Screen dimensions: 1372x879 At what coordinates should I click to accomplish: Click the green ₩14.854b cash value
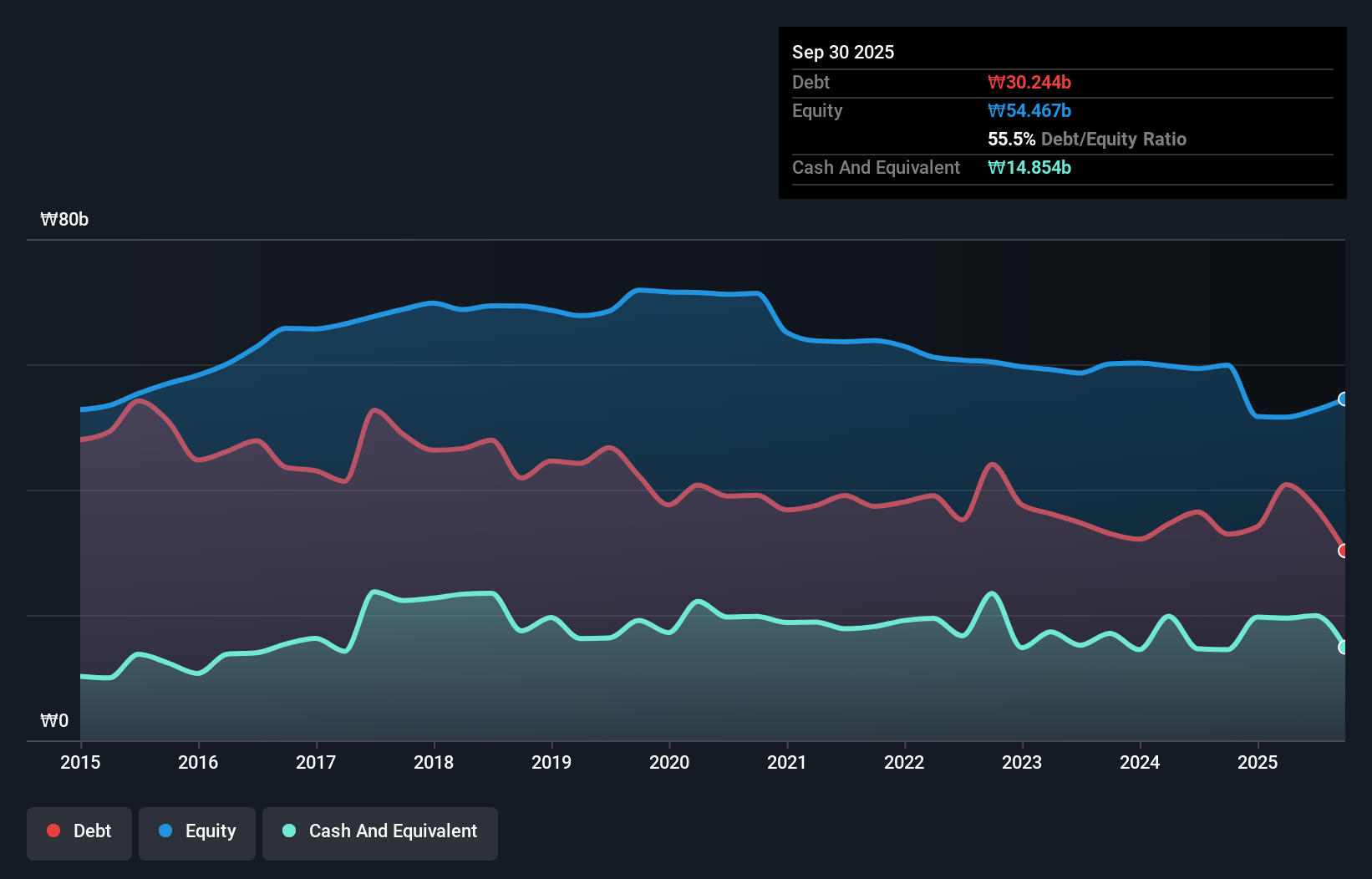(x=1029, y=167)
